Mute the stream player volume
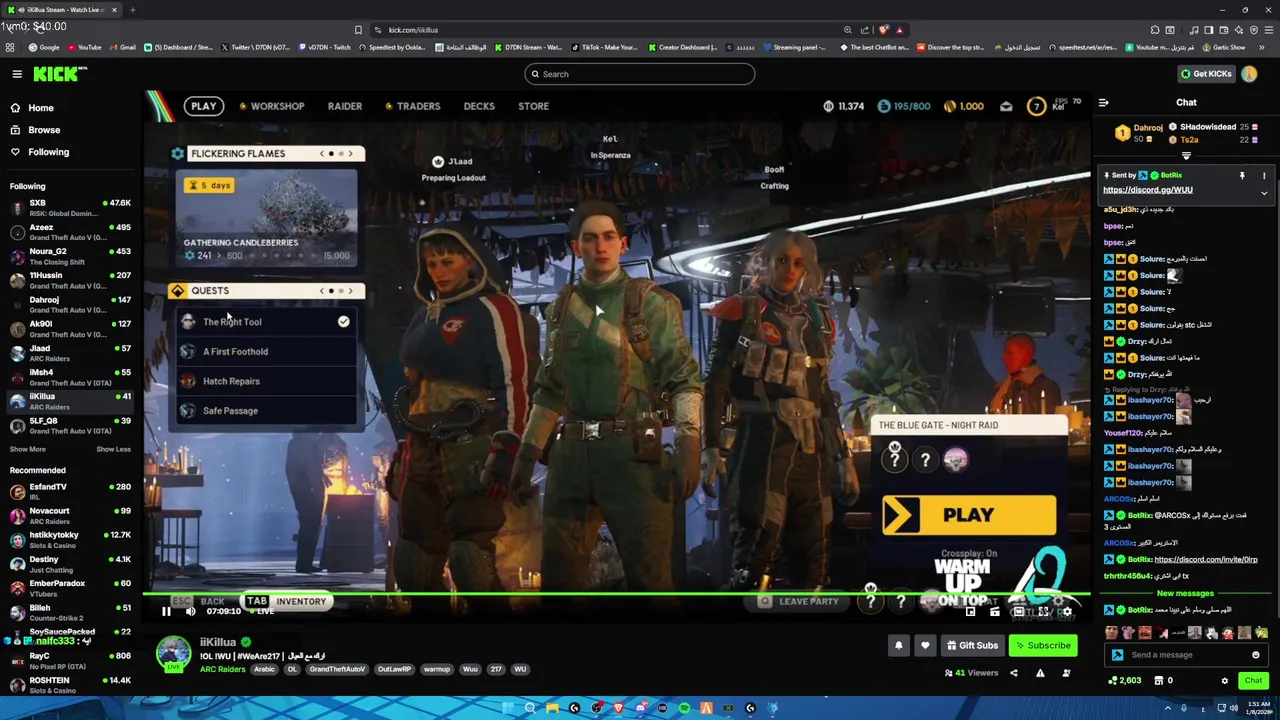Screen dimensions: 1280x720 point(191,611)
